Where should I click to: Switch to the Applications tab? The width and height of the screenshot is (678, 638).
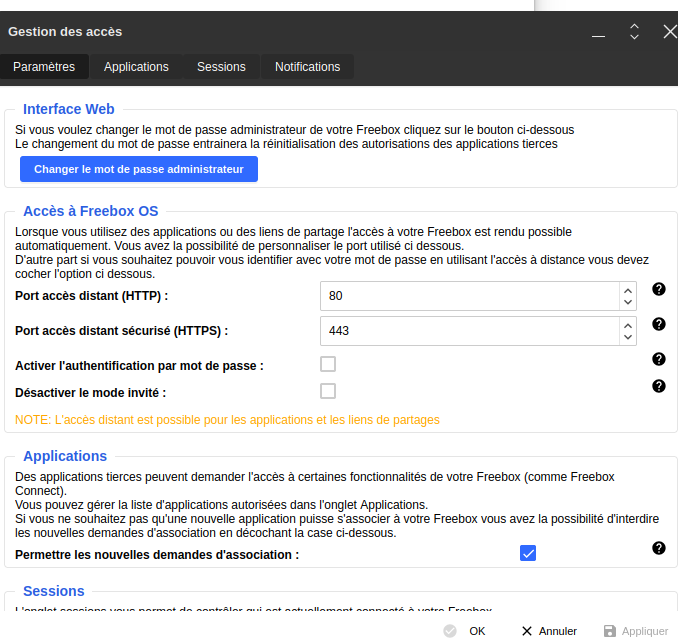(x=136, y=67)
